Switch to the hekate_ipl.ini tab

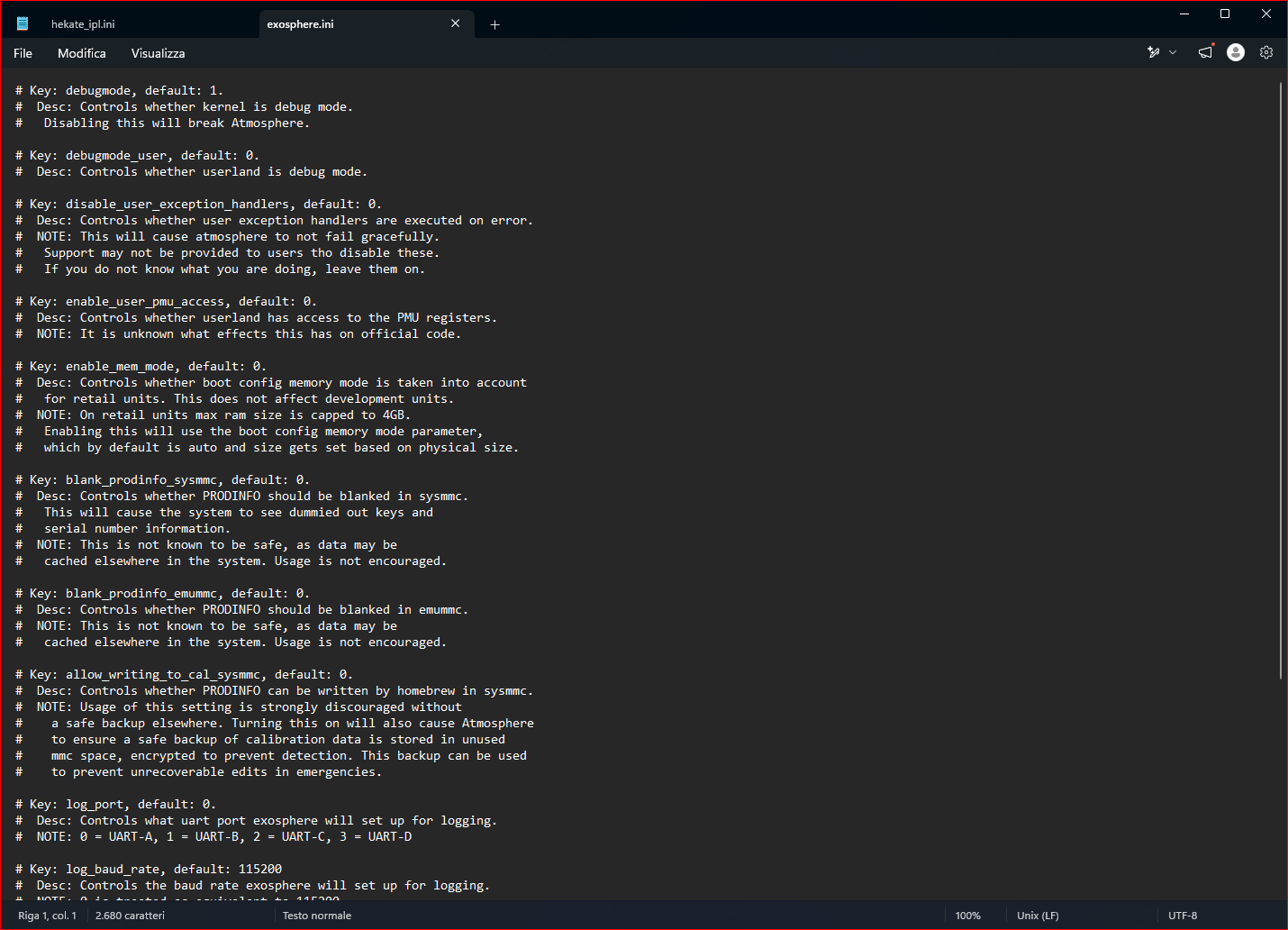click(83, 24)
